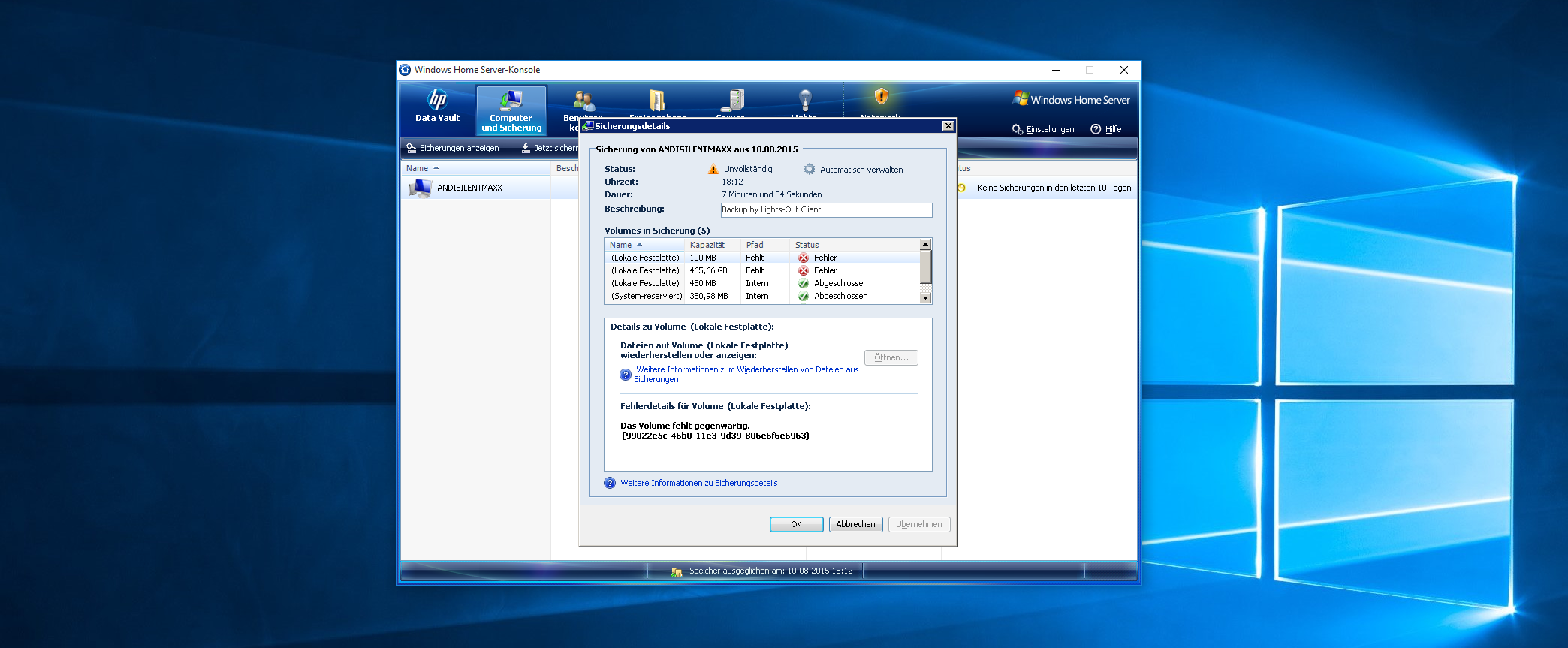Click Jetzt sichern in the toolbar

[x=550, y=148]
